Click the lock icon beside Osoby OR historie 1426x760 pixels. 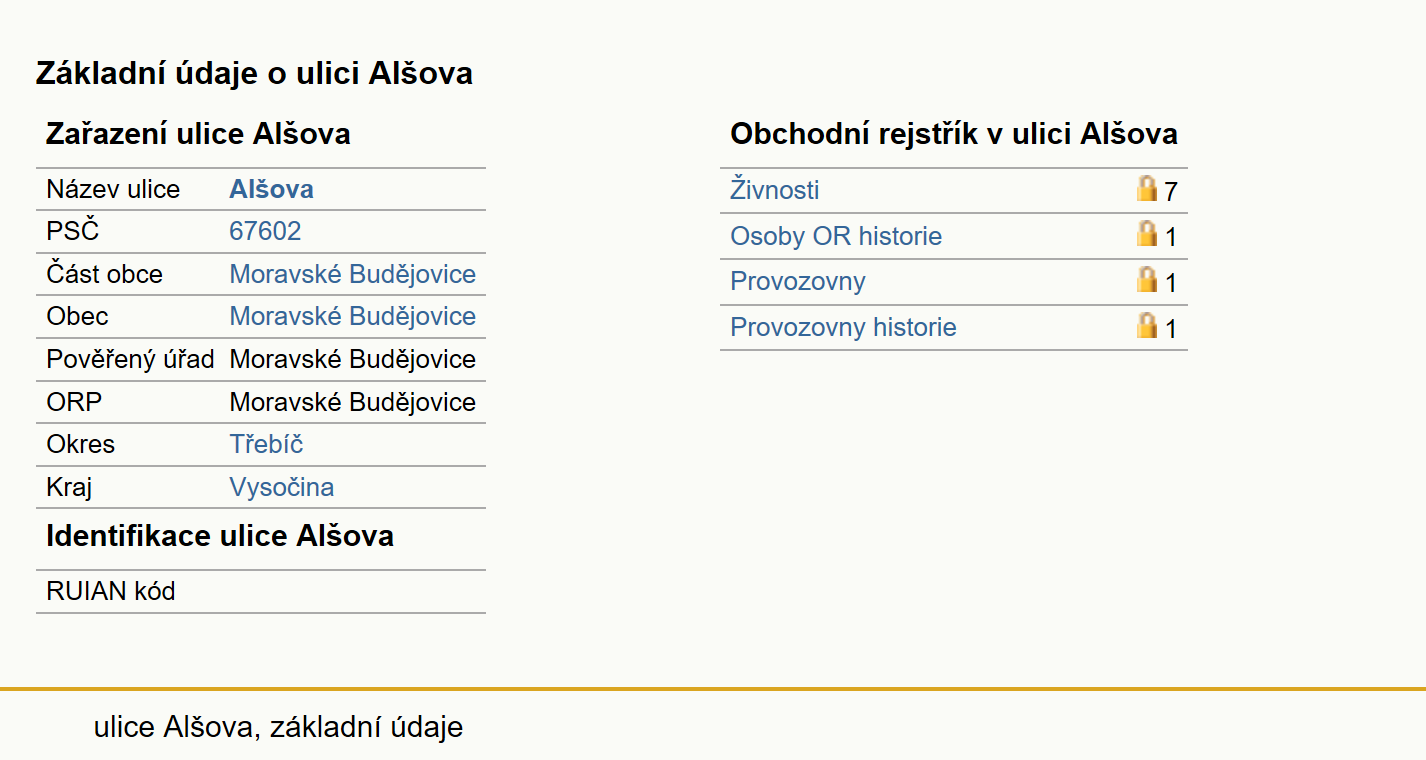1147,234
